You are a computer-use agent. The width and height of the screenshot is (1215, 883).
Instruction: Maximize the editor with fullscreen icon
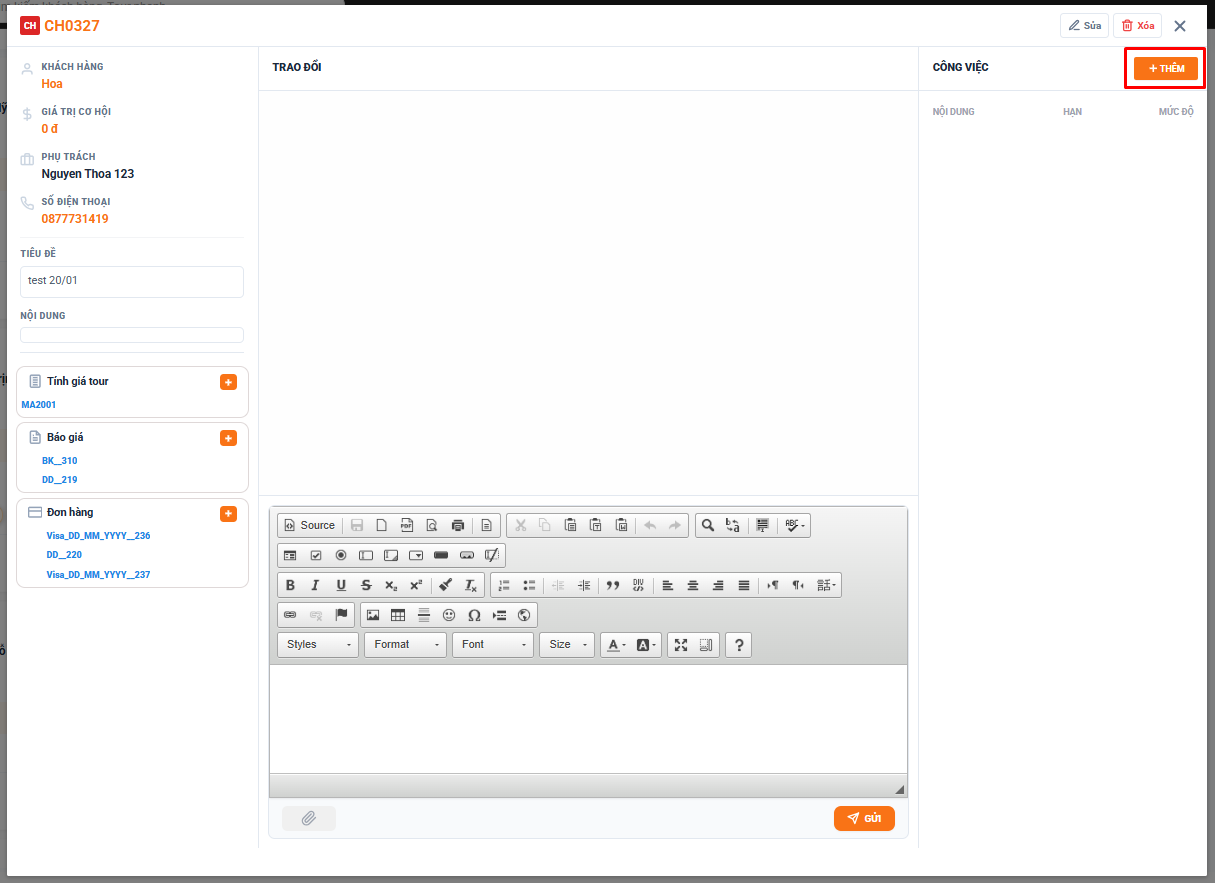point(681,645)
